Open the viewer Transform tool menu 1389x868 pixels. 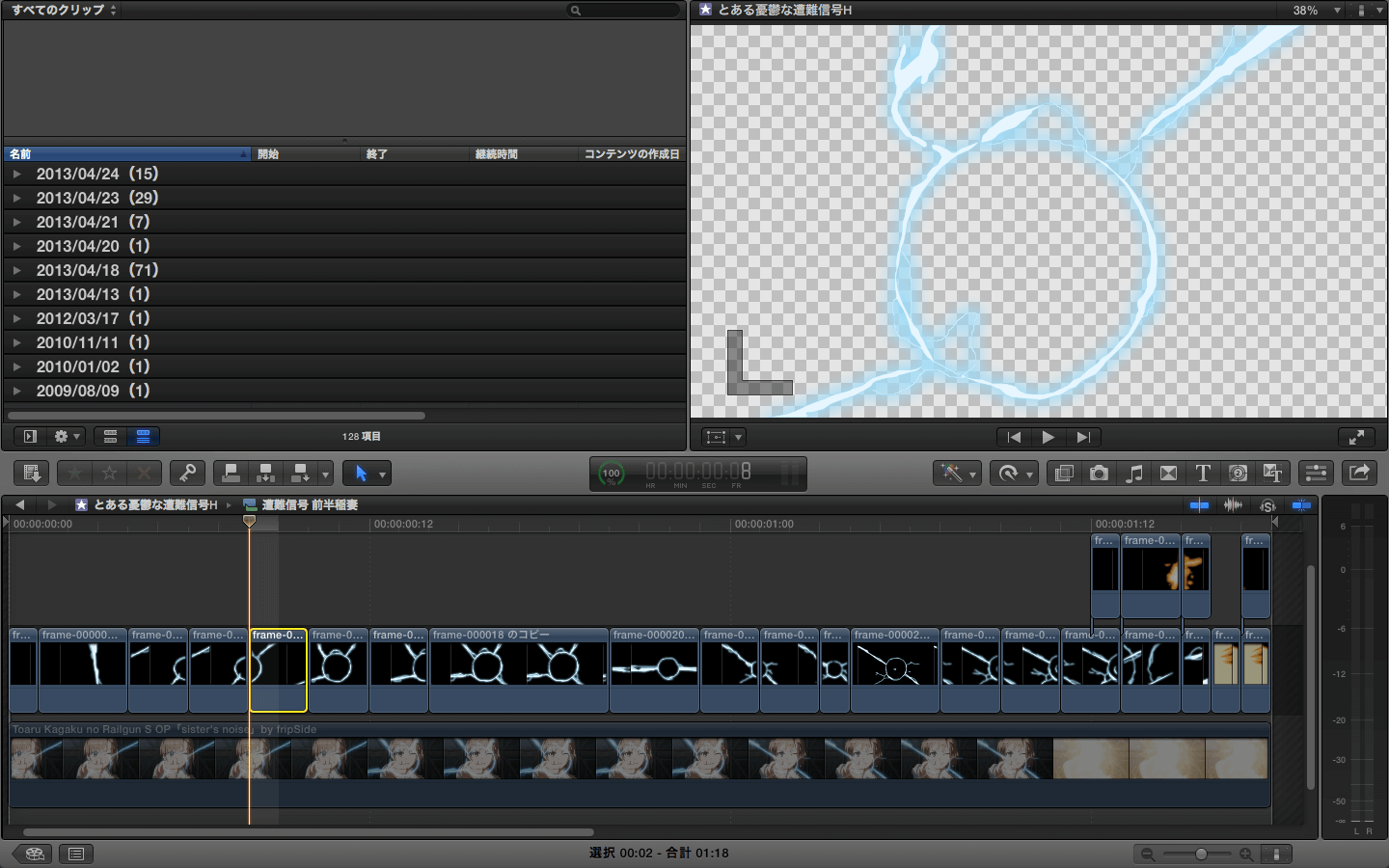pos(723,437)
